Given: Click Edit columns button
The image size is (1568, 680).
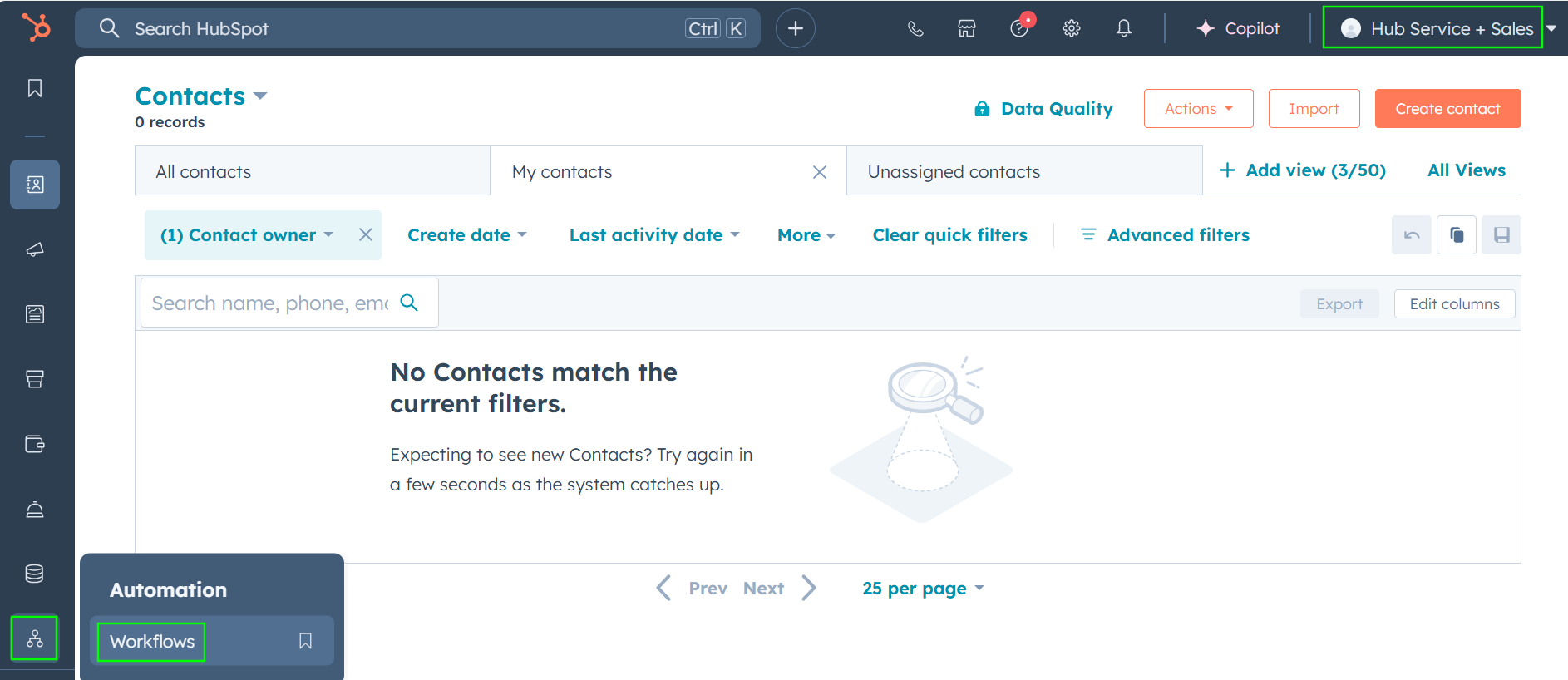Looking at the screenshot, I should pos(1455,303).
